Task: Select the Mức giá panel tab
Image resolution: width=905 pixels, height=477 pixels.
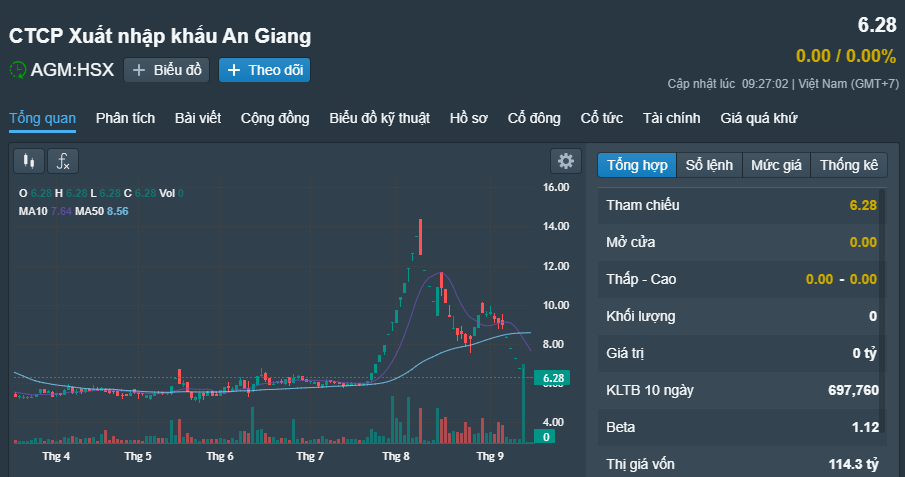Action: click(x=776, y=165)
